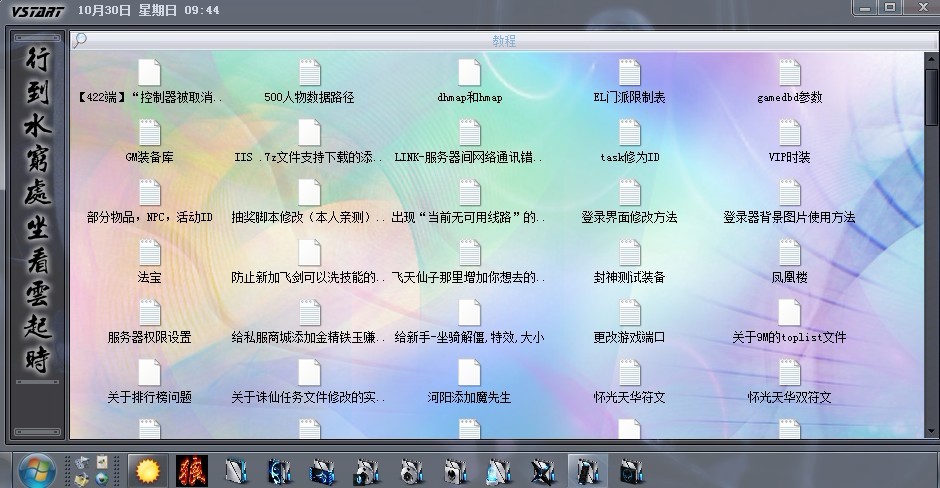
Task: Click the search magnifier icon
Action: point(80,40)
